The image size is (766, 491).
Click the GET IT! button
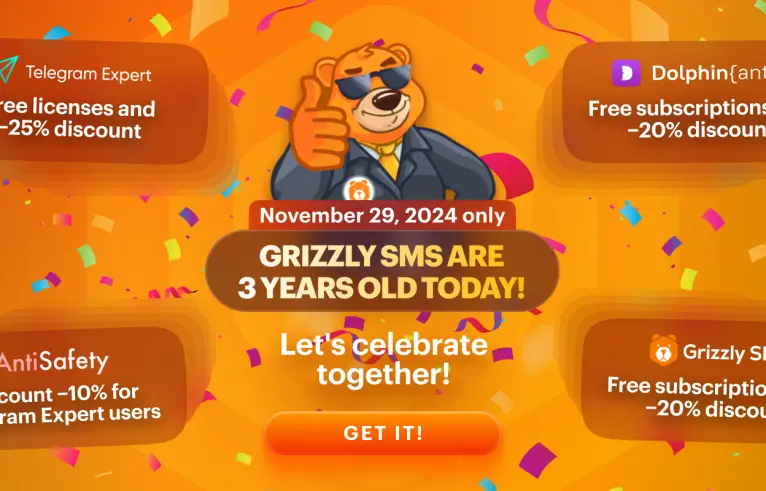(x=383, y=433)
